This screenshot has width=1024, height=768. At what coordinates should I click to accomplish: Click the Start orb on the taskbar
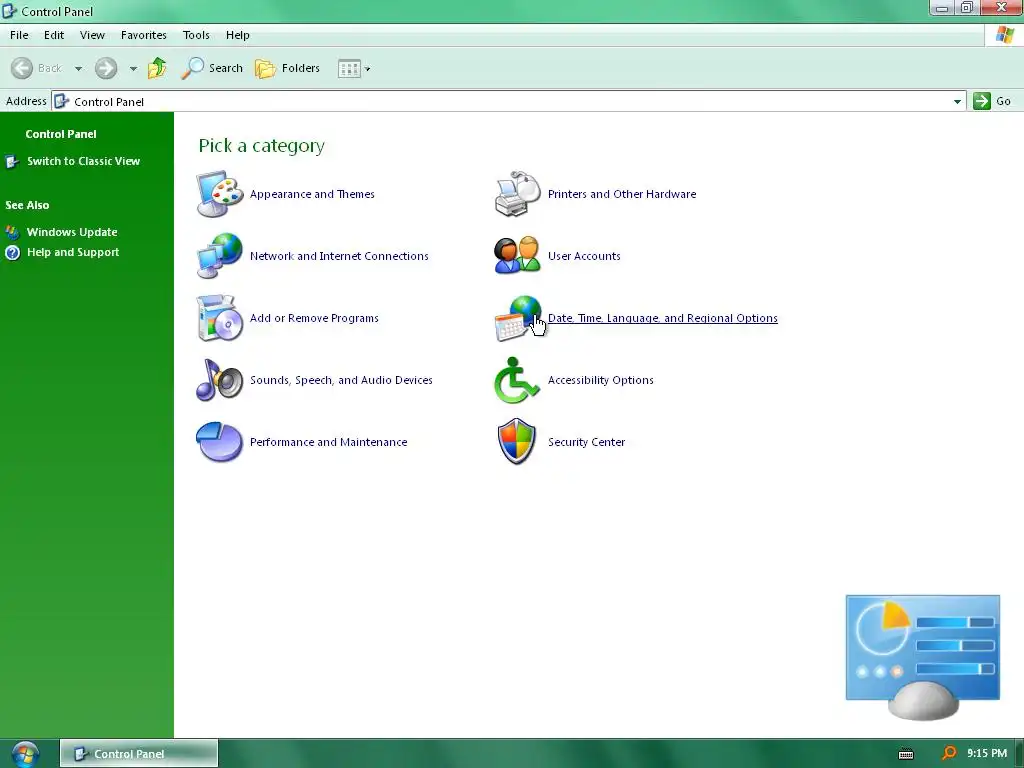point(25,754)
